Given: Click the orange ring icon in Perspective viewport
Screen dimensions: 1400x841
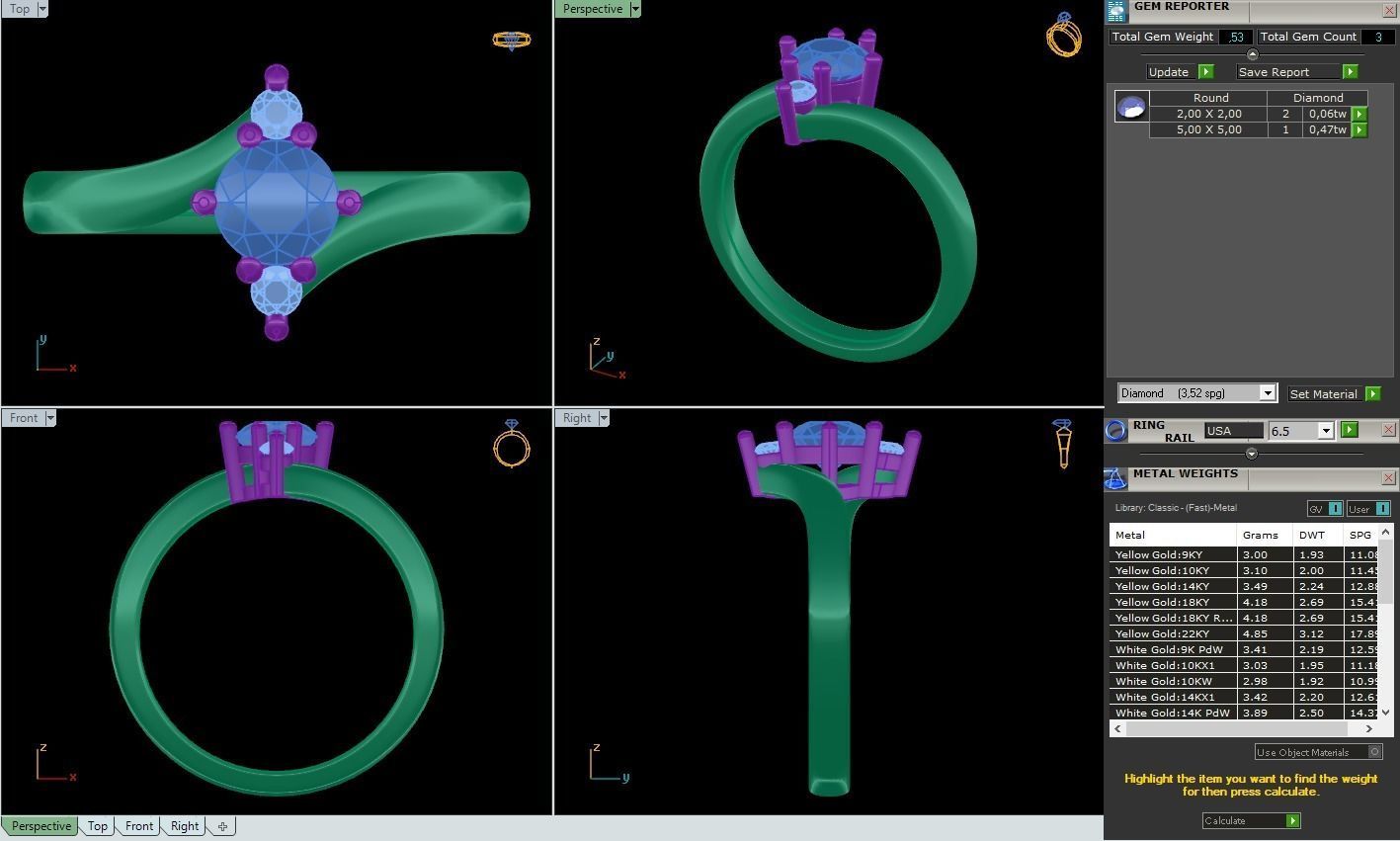Looking at the screenshot, I should pos(1064,35).
